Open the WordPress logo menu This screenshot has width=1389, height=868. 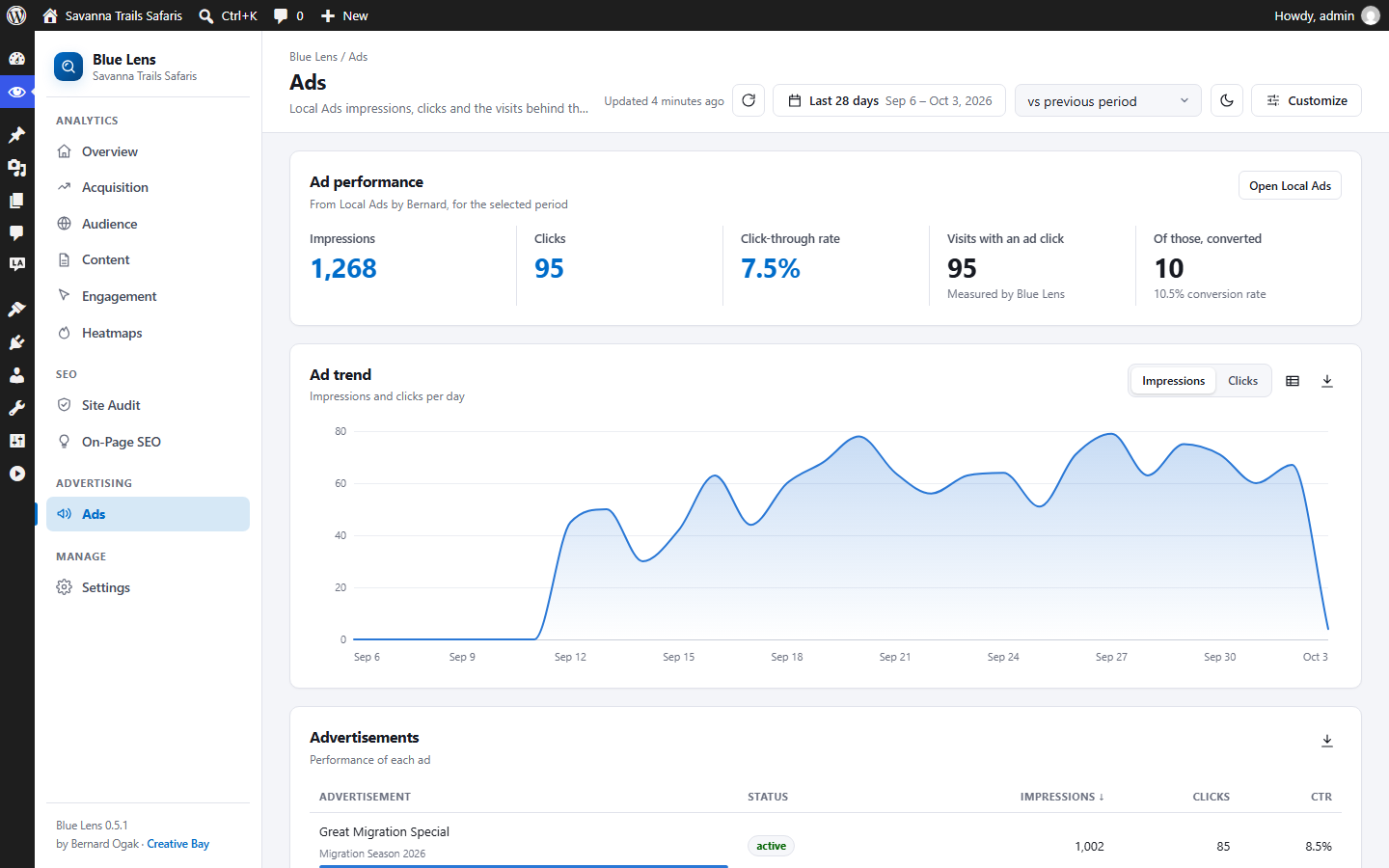(16, 15)
